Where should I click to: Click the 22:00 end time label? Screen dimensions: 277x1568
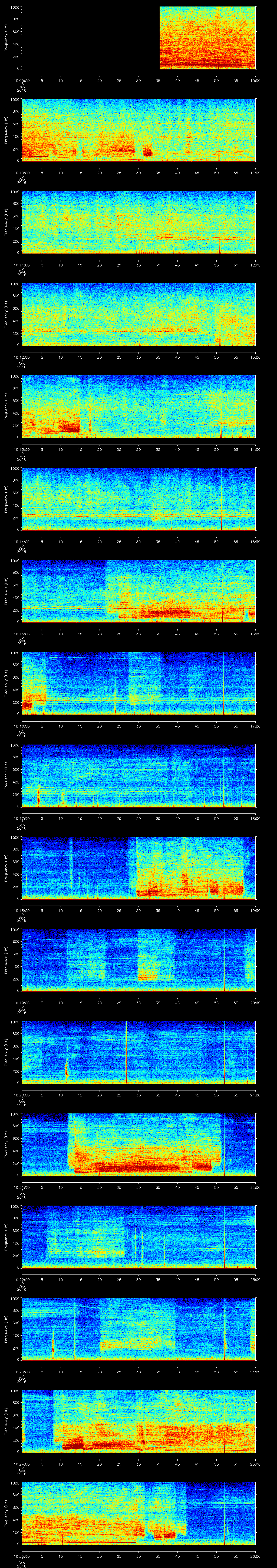[255, 1187]
